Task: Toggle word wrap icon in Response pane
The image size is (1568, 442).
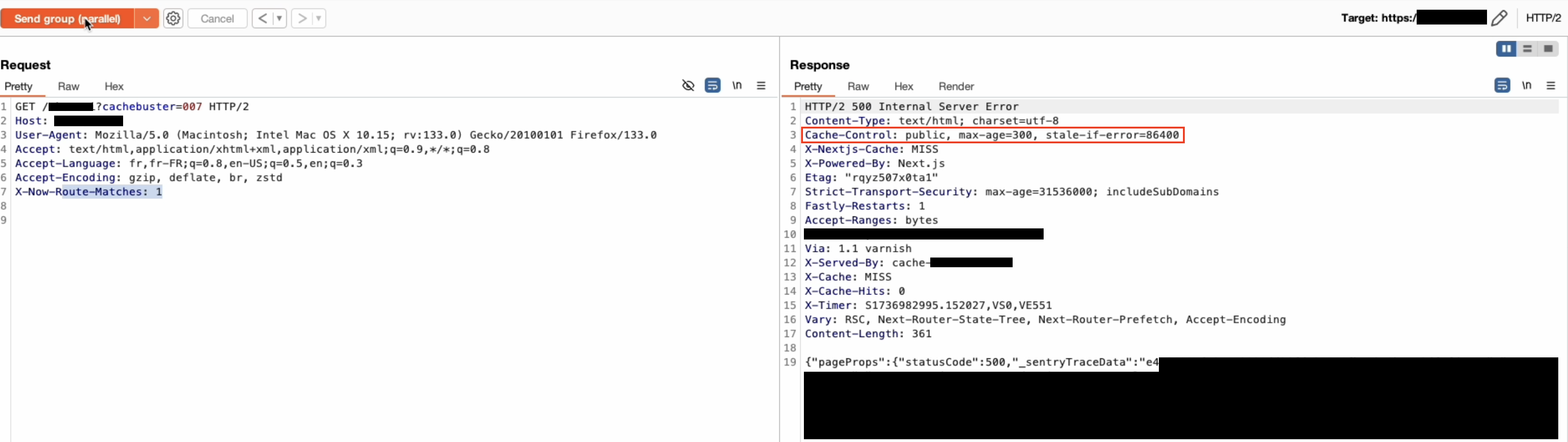Action: [x=1502, y=86]
